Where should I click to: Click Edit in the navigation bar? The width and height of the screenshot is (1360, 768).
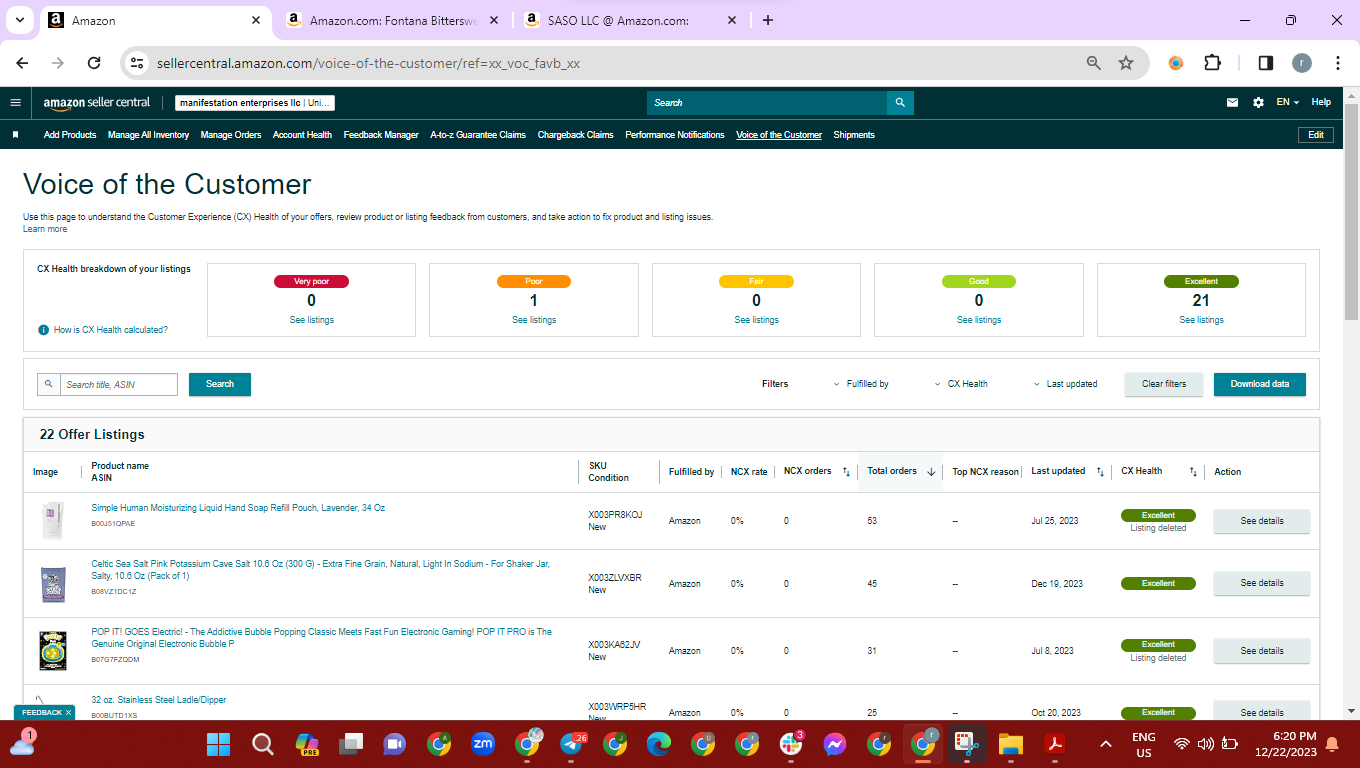1315,135
